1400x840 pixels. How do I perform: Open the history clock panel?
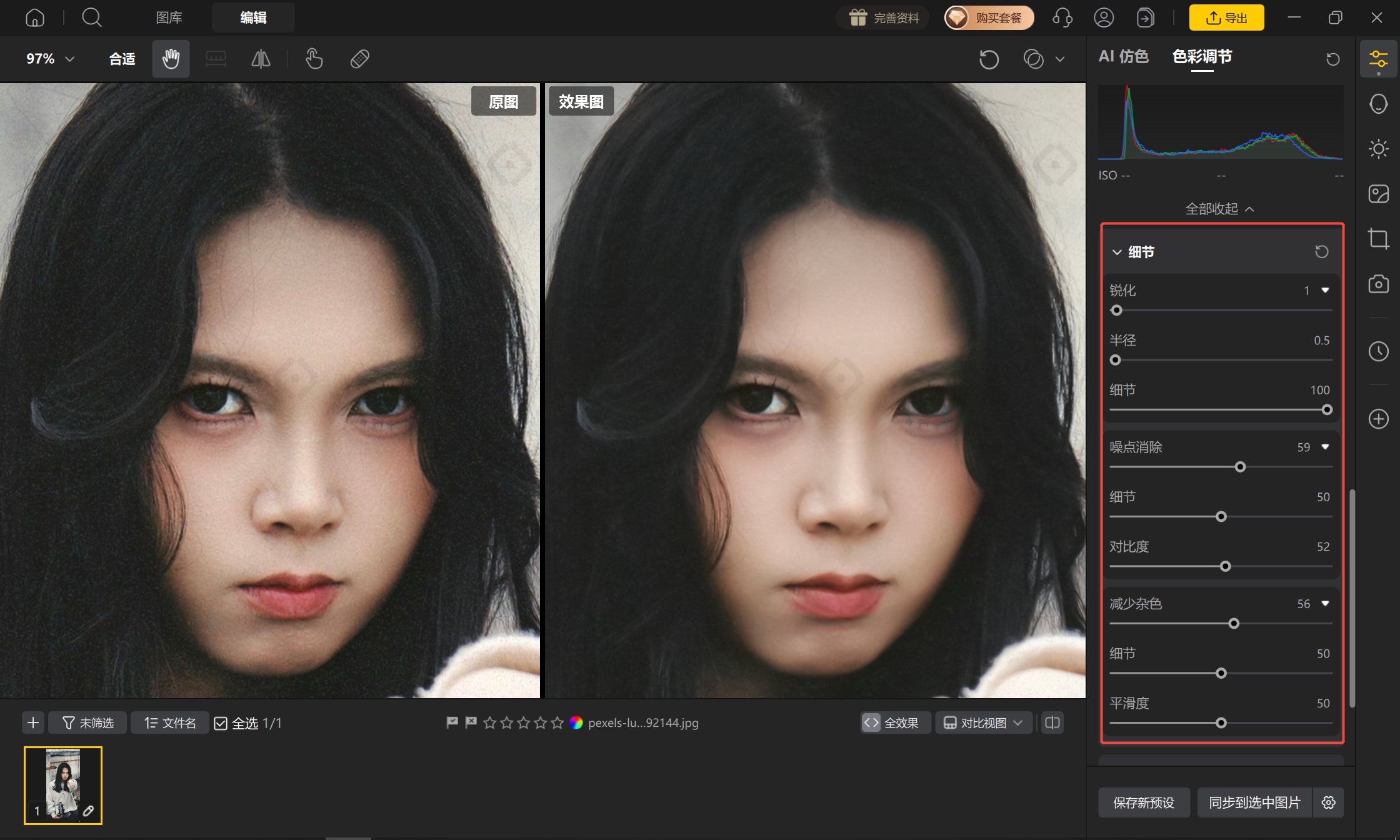[x=1378, y=351]
